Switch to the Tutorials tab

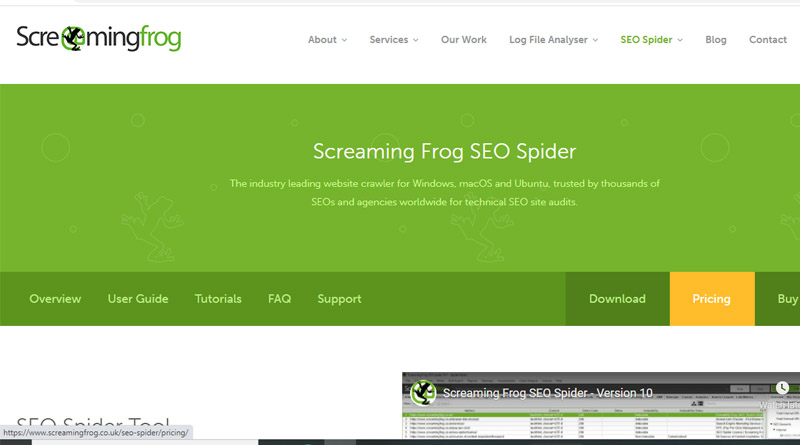click(218, 299)
